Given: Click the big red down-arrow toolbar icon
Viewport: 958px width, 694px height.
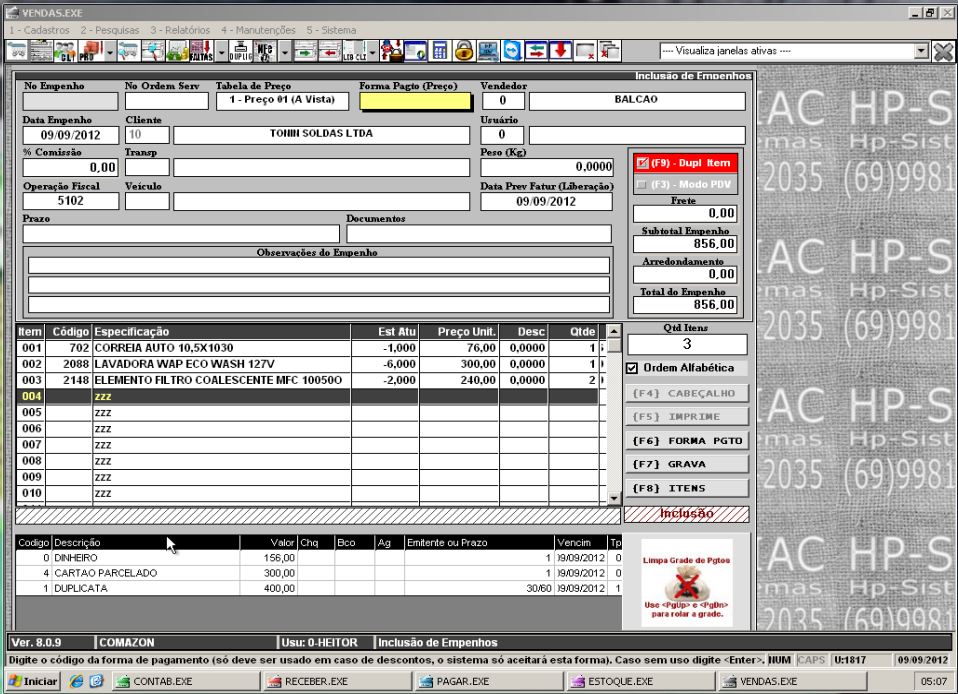Looking at the screenshot, I should pos(560,51).
